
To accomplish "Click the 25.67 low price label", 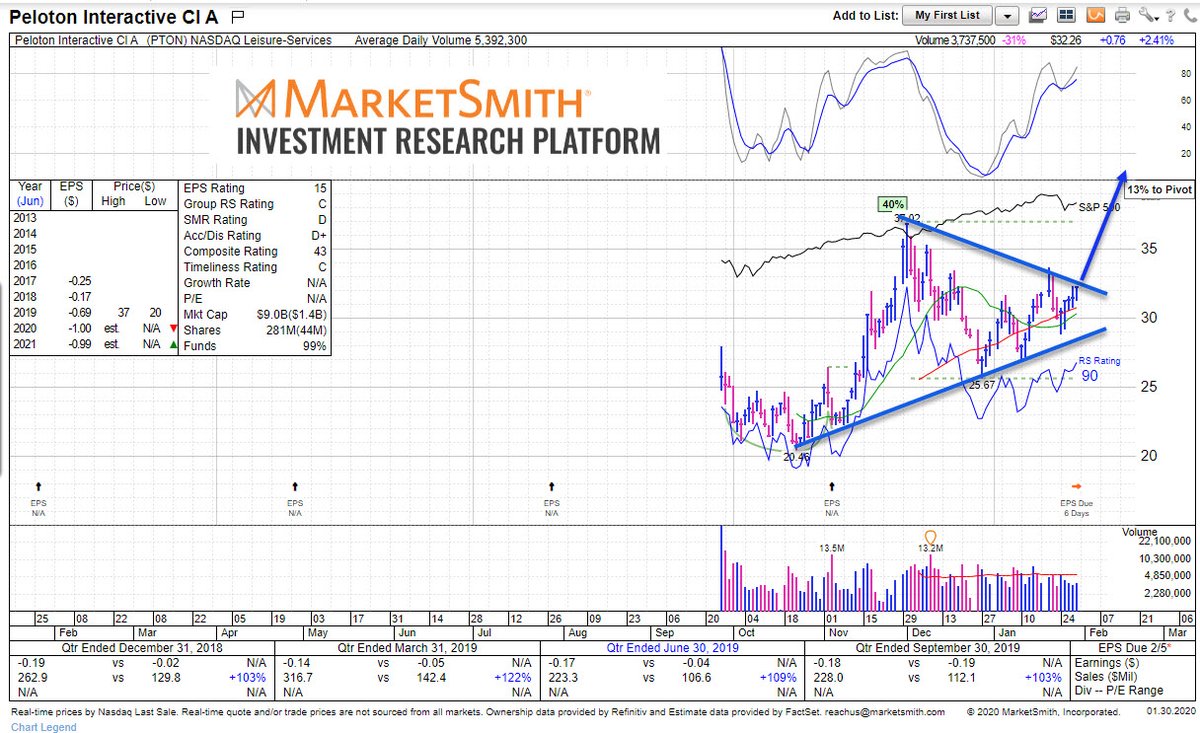I will (x=984, y=384).
